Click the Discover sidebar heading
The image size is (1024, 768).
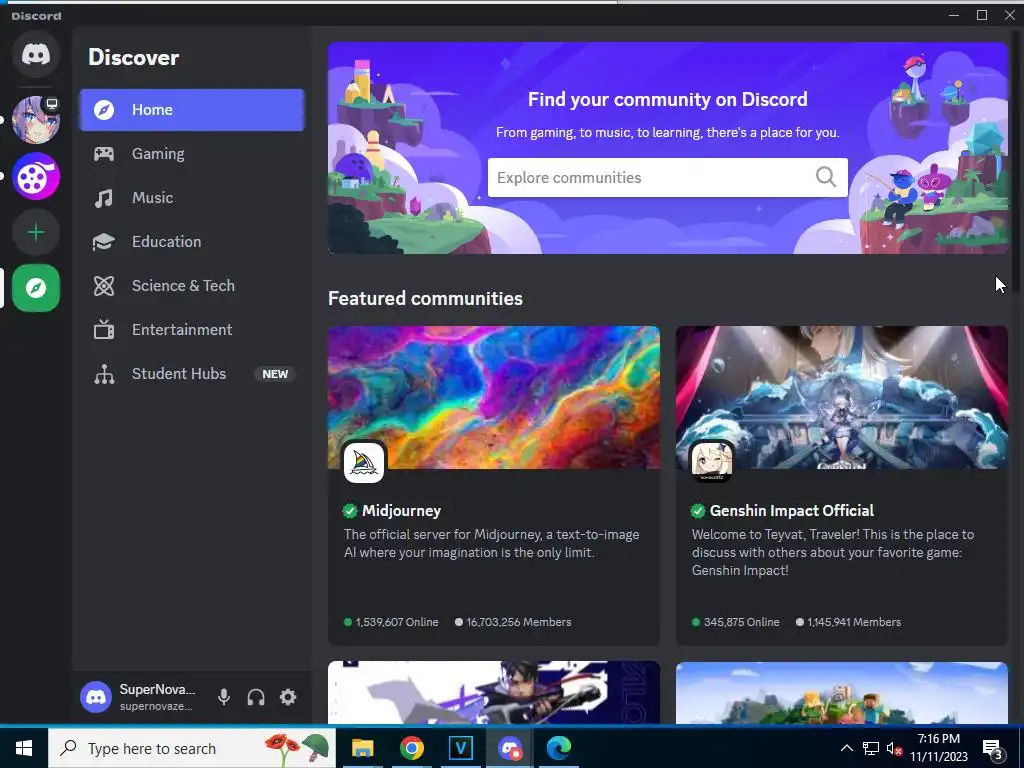click(x=134, y=57)
